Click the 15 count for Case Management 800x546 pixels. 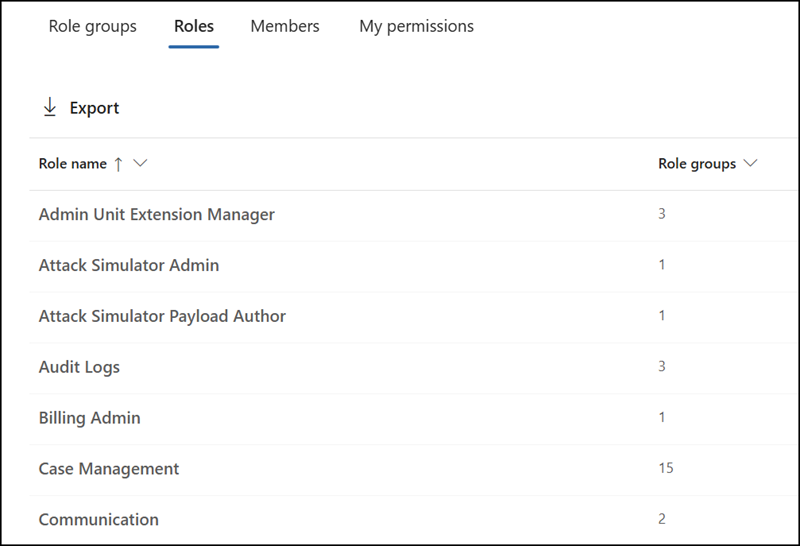tap(666, 468)
